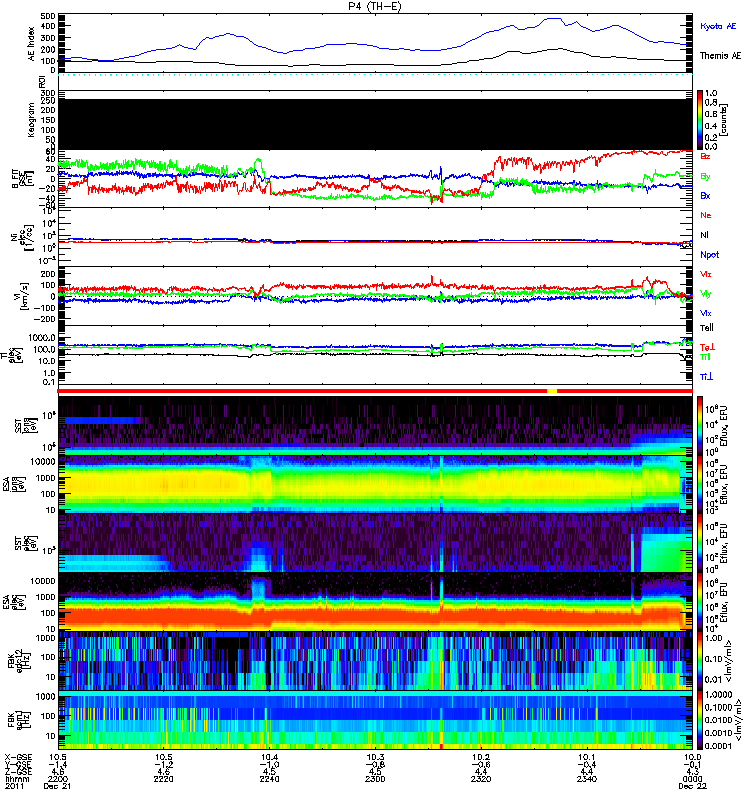Image resolution: width=750 pixels, height=800 pixels.
Task: Click the FBK edc12 mV/m color bar
Action: point(700,661)
